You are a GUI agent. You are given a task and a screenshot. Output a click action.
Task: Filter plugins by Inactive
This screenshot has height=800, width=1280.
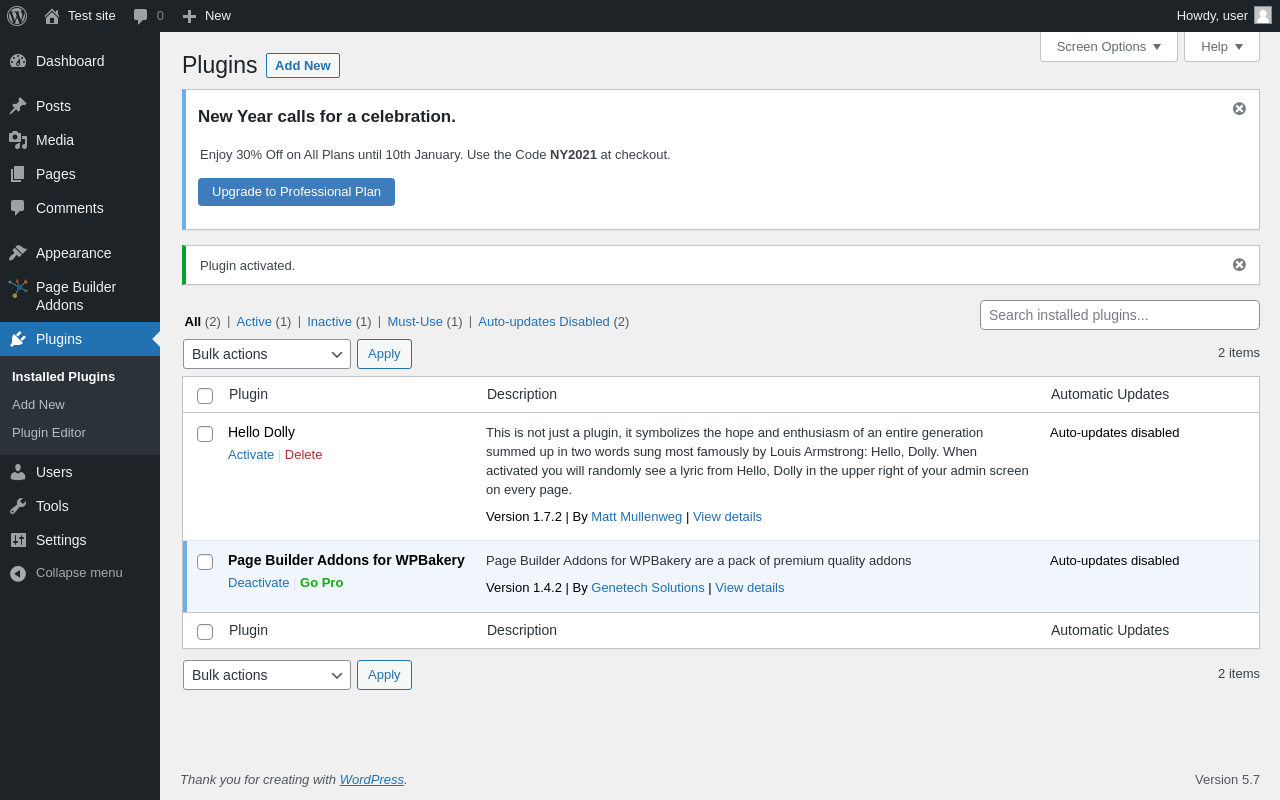[x=329, y=322]
